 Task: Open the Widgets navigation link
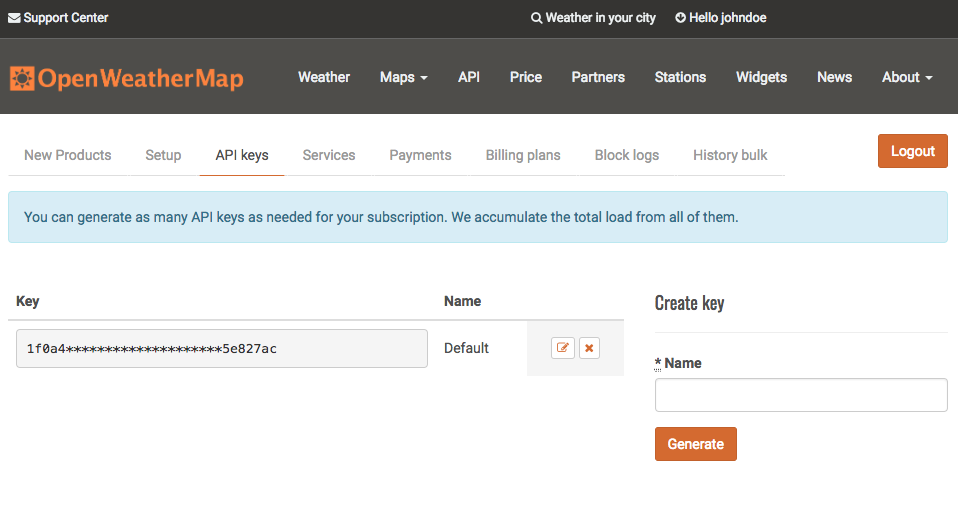pyautogui.click(x=761, y=77)
